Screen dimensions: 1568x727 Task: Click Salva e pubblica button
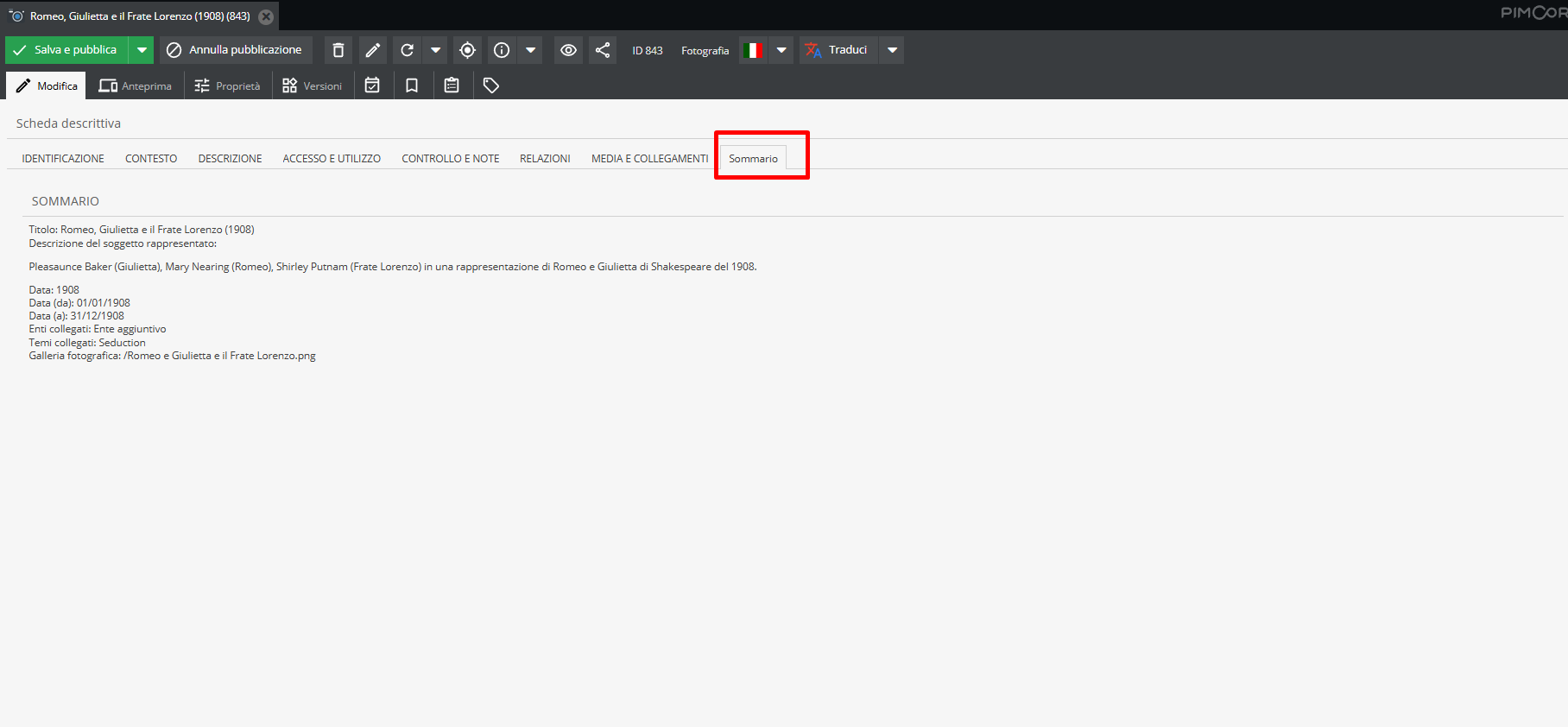66,50
